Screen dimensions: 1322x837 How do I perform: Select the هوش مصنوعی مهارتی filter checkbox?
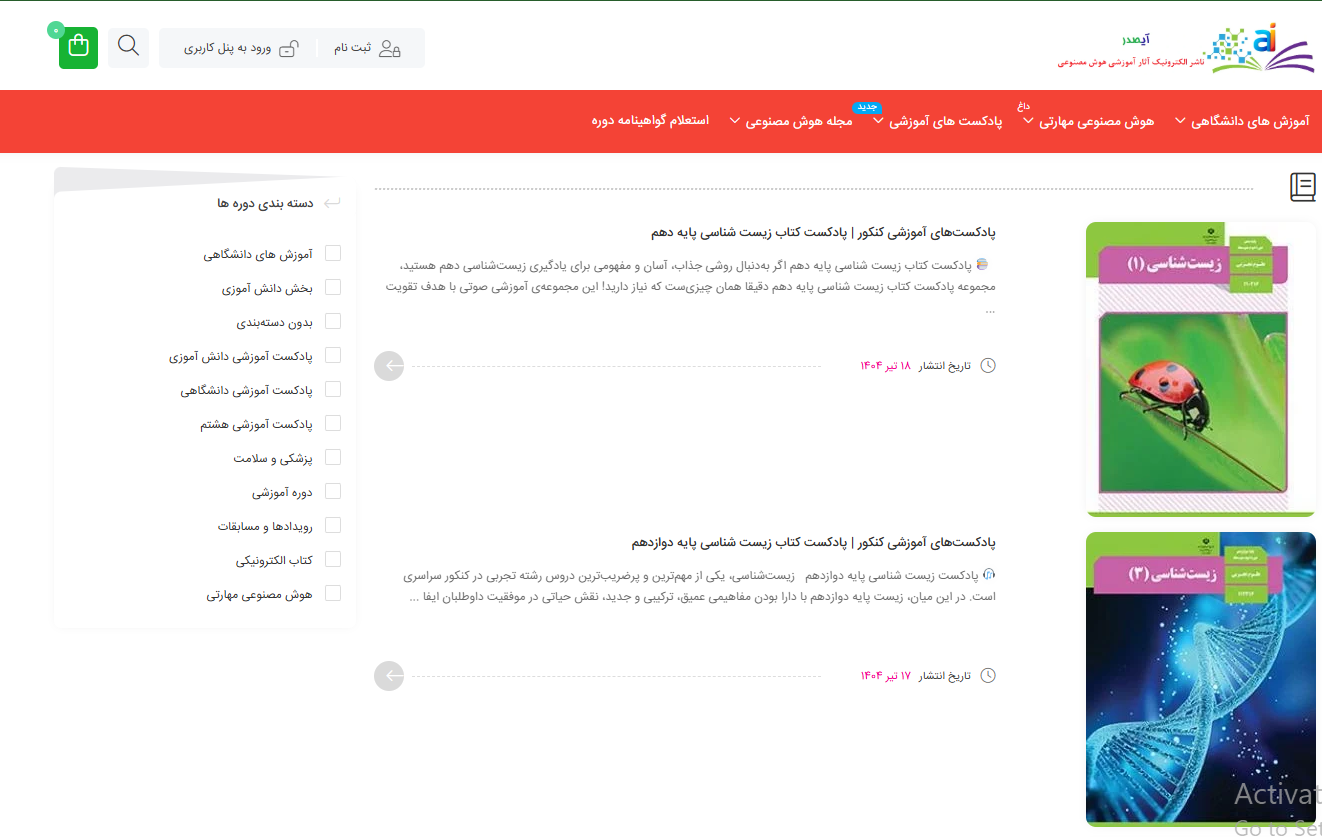pyautogui.click(x=333, y=594)
